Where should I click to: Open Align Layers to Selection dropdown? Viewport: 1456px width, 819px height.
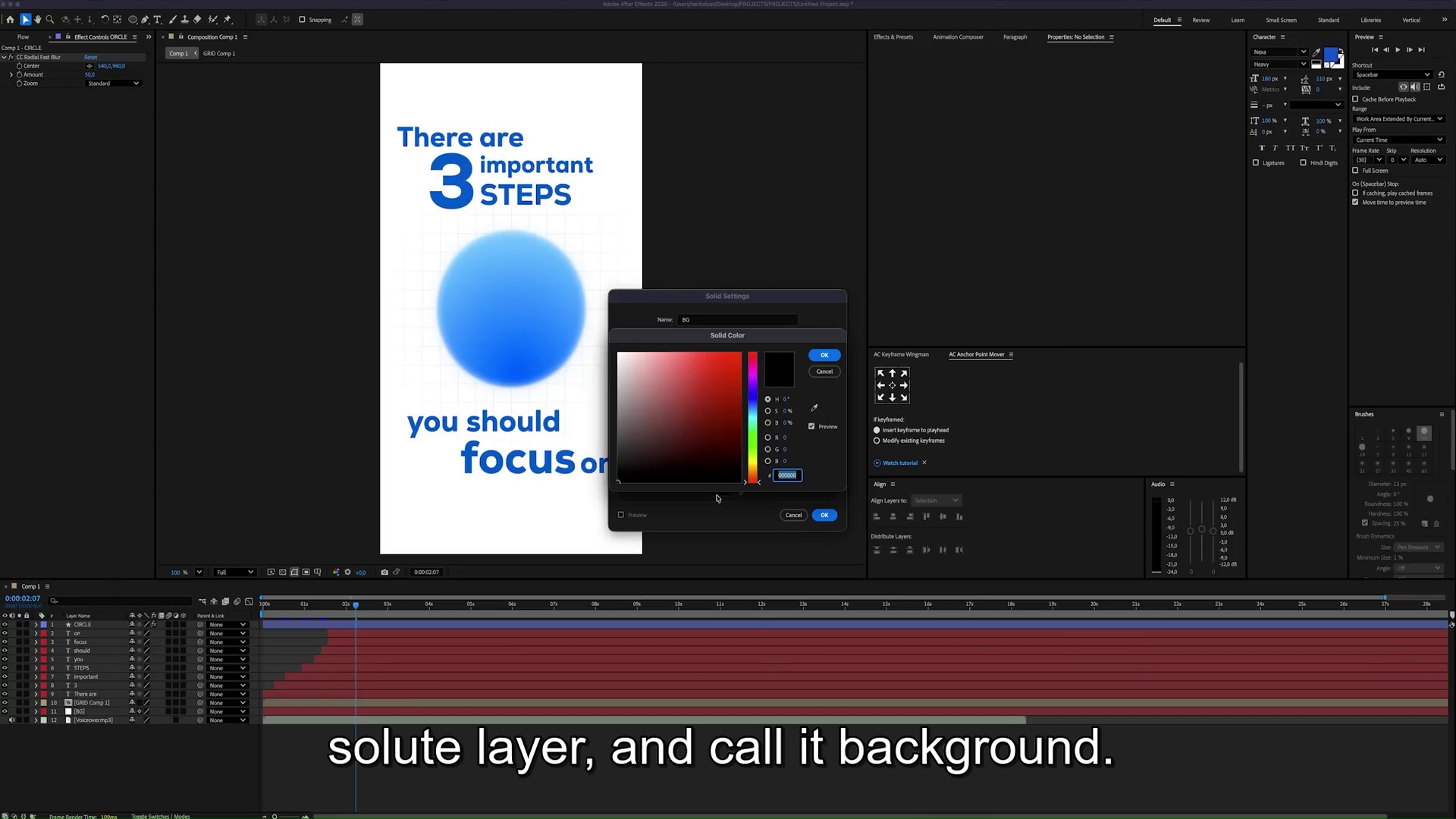(x=936, y=500)
